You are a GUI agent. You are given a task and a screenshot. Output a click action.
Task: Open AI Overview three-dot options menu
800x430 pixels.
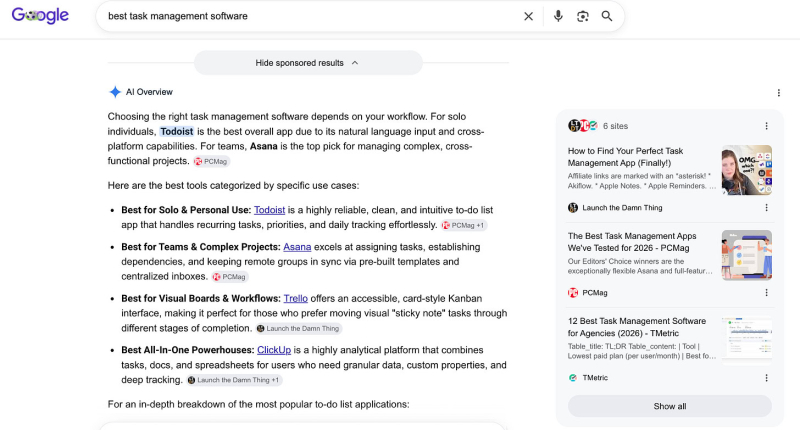click(x=779, y=93)
